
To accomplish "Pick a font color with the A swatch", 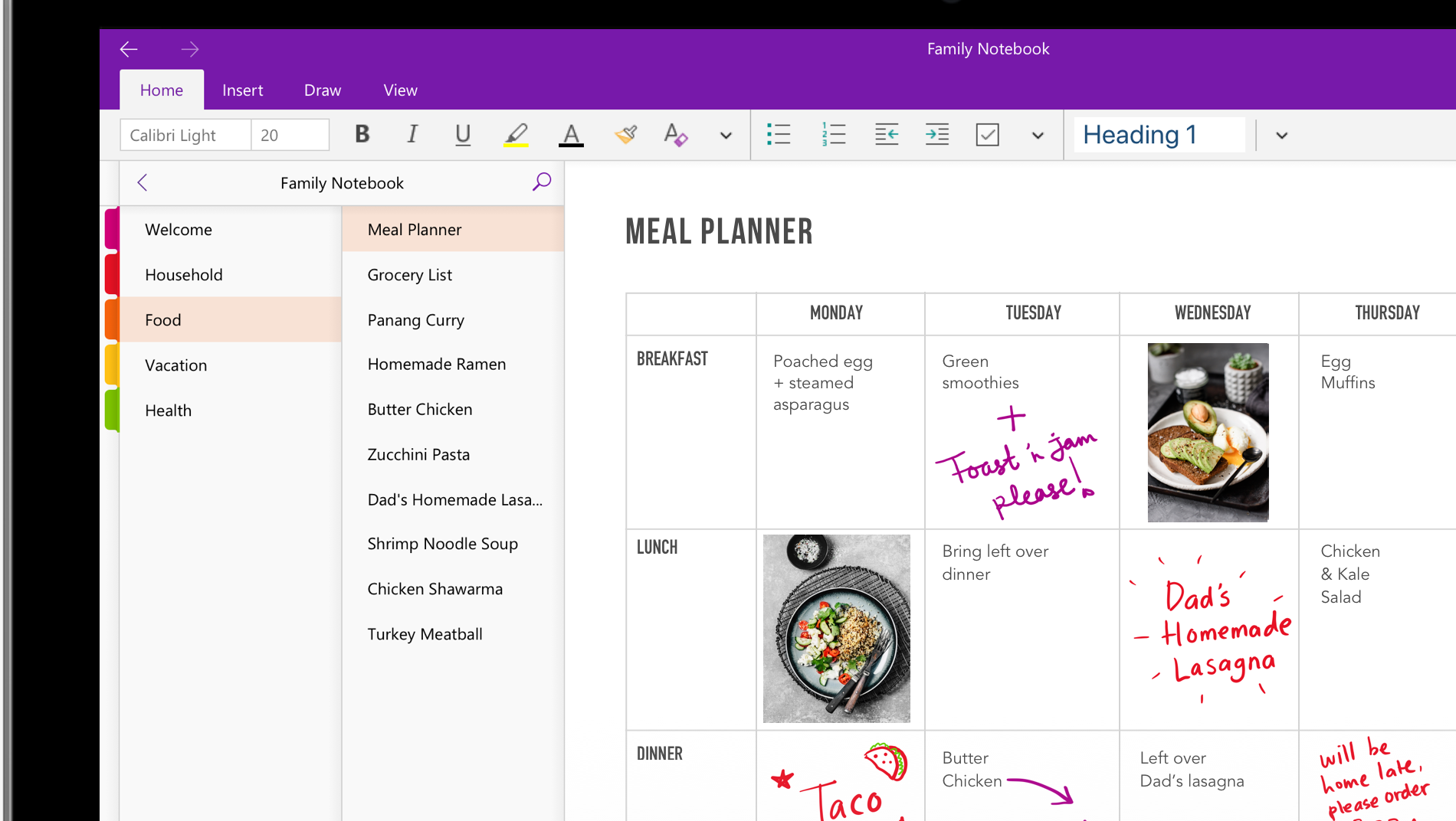I will [571, 135].
